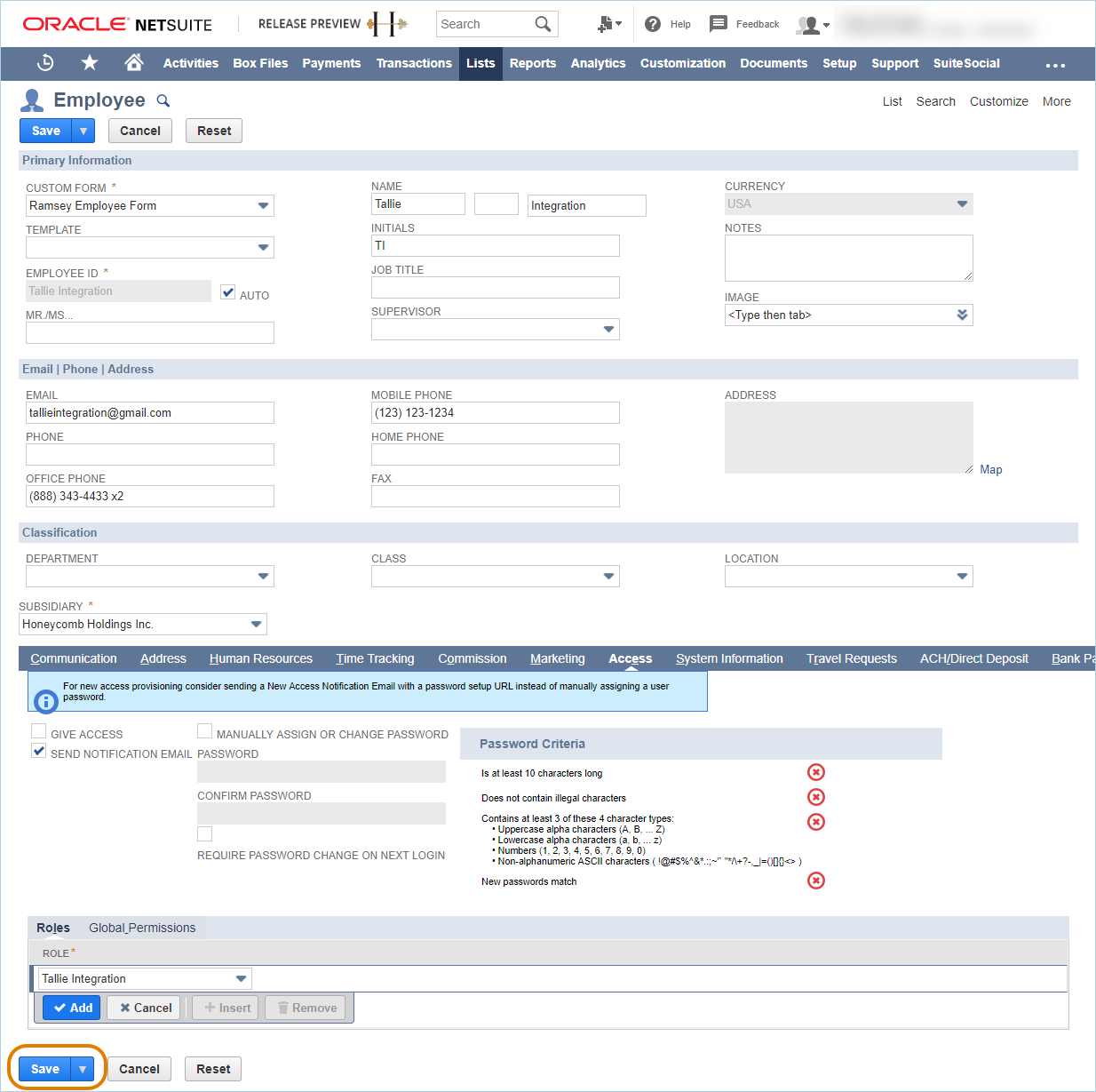
Task: Click the Release Preview company logo
Action: click(x=387, y=24)
